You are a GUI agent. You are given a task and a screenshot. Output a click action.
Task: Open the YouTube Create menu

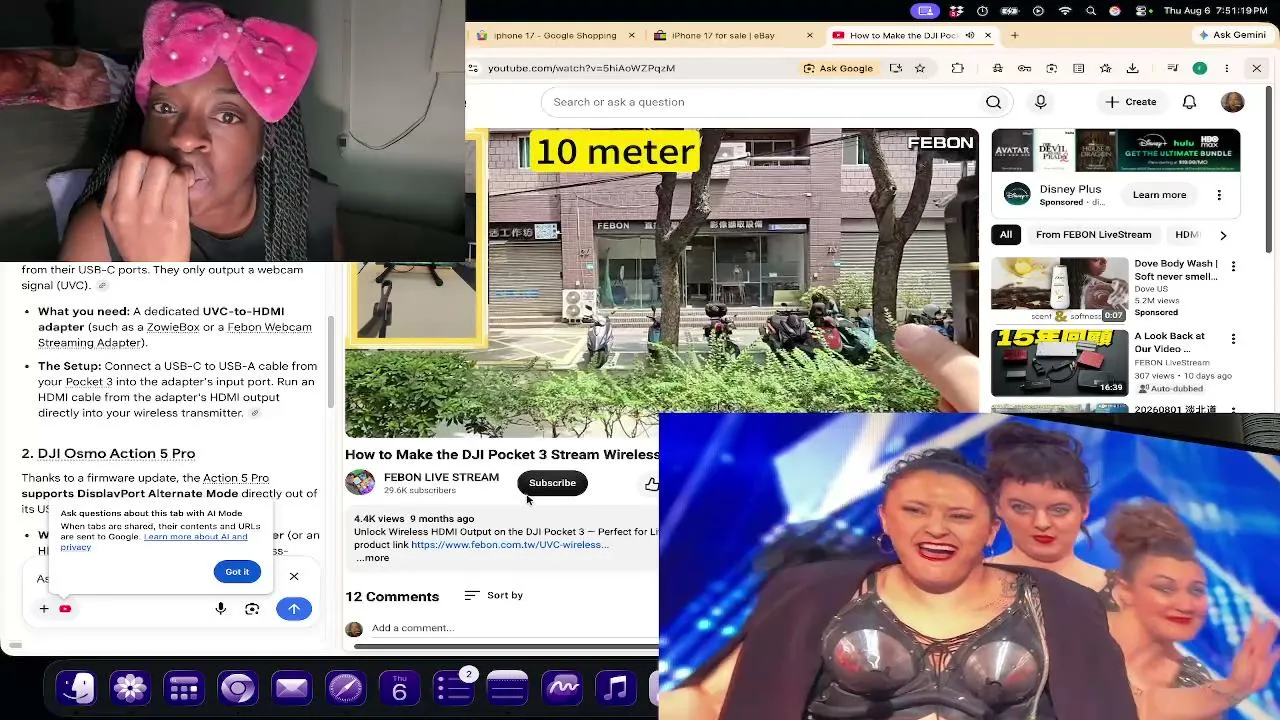(x=1131, y=102)
